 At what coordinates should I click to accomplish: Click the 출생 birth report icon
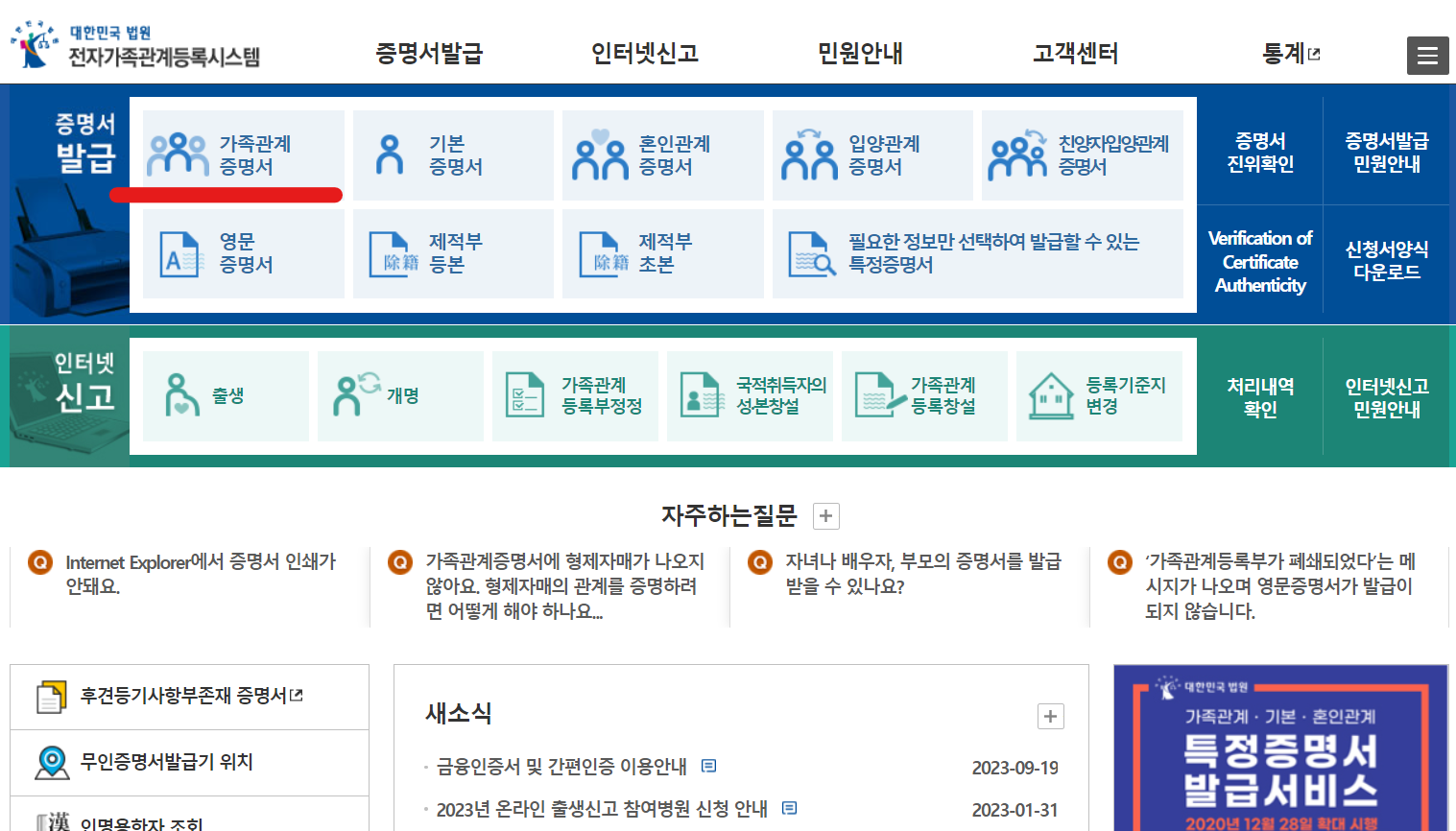(226, 395)
